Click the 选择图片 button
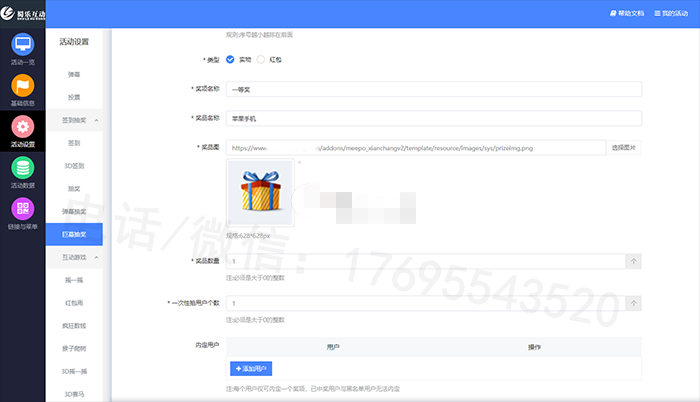Screen dimensions: 700x402 pos(624,147)
